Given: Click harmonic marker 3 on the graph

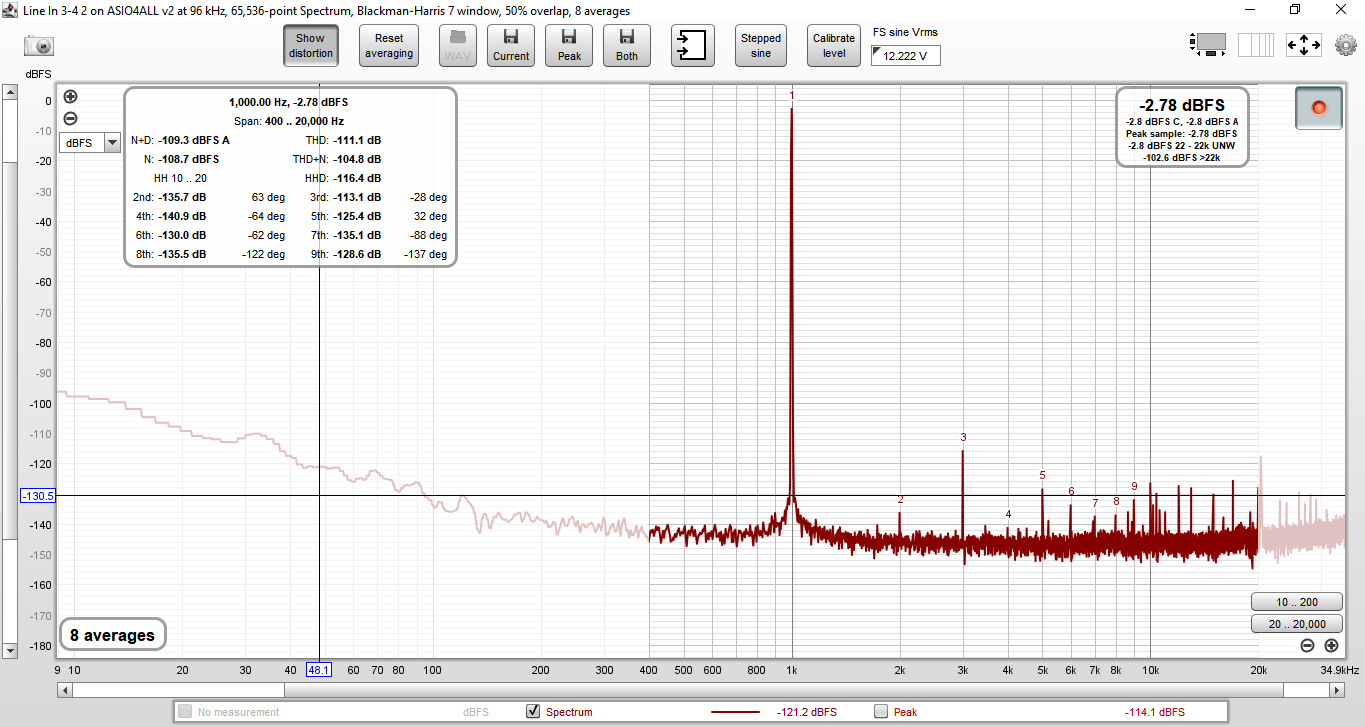Looking at the screenshot, I should pyautogui.click(x=963, y=437).
